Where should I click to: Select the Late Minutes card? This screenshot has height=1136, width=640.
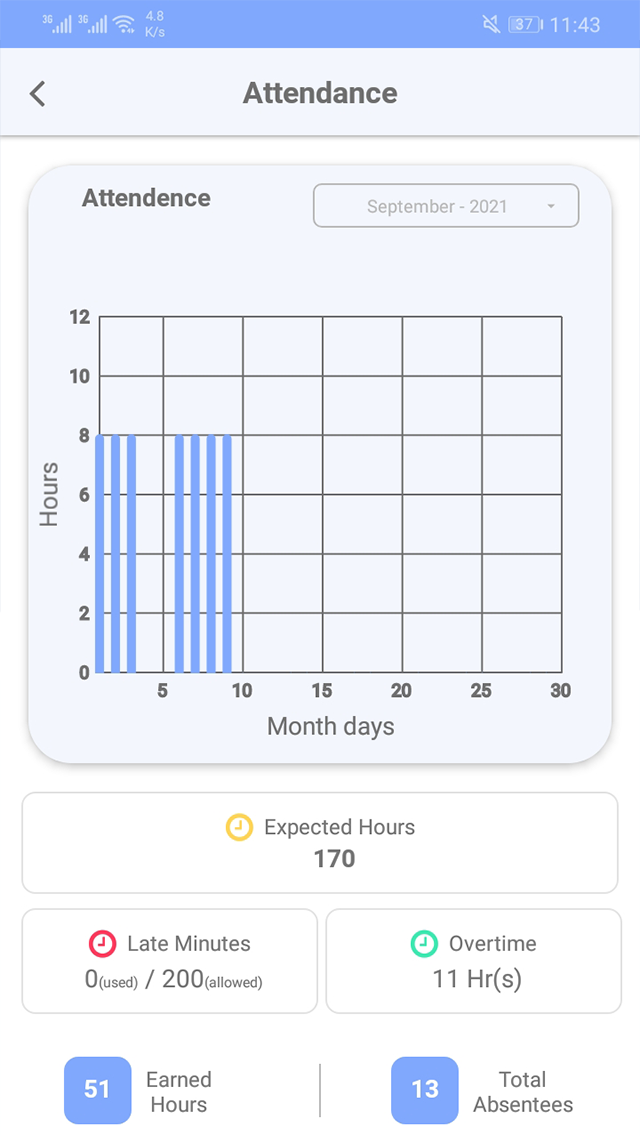[x=170, y=961]
